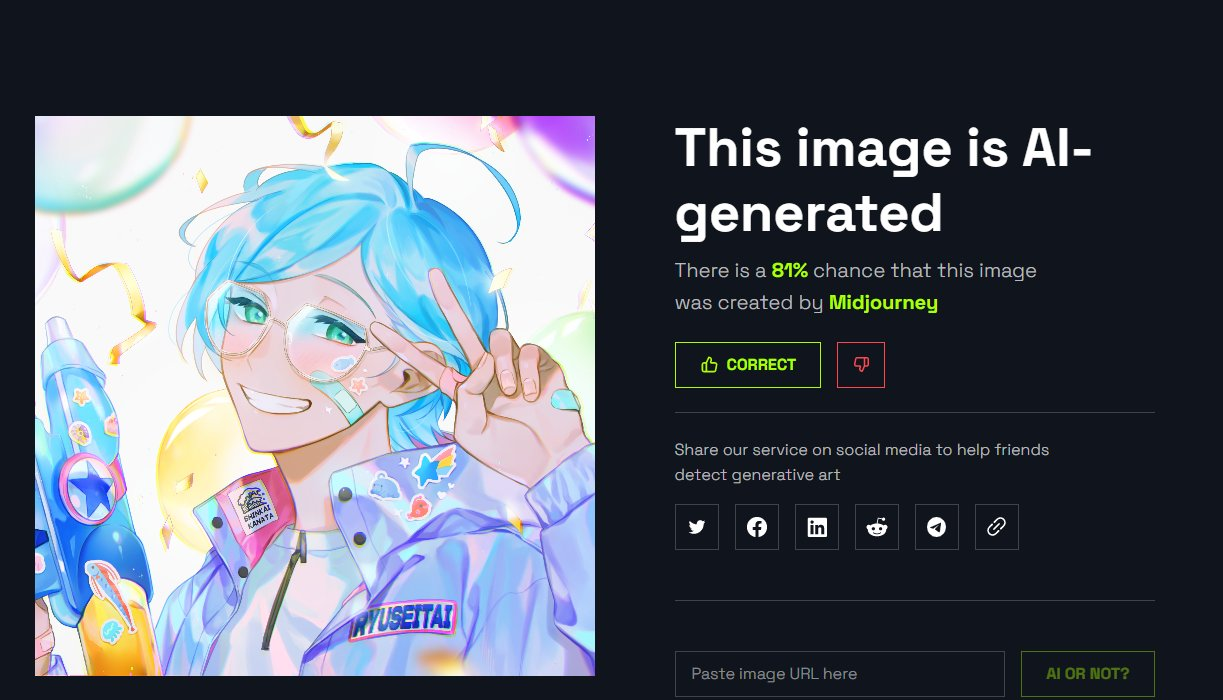Focus the Paste image URL here field
Image resolution: width=1223 pixels, height=700 pixels.
[840, 674]
